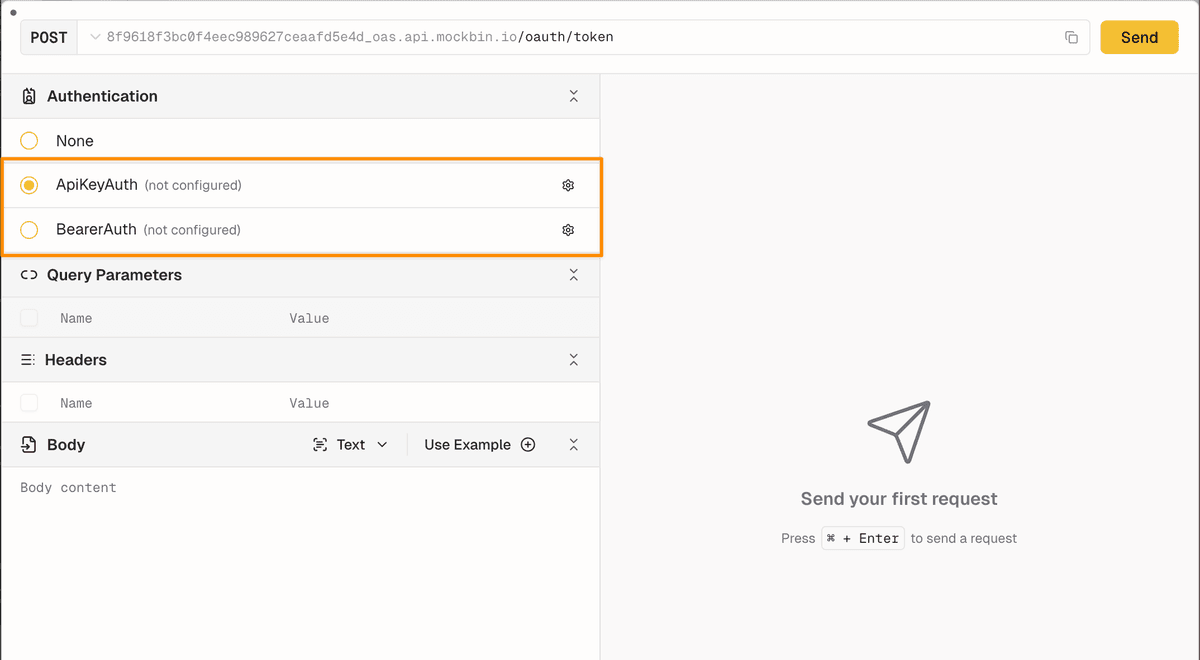Collapse the Body section
Viewport: 1200px width, 660px height.
click(x=574, y=445)
